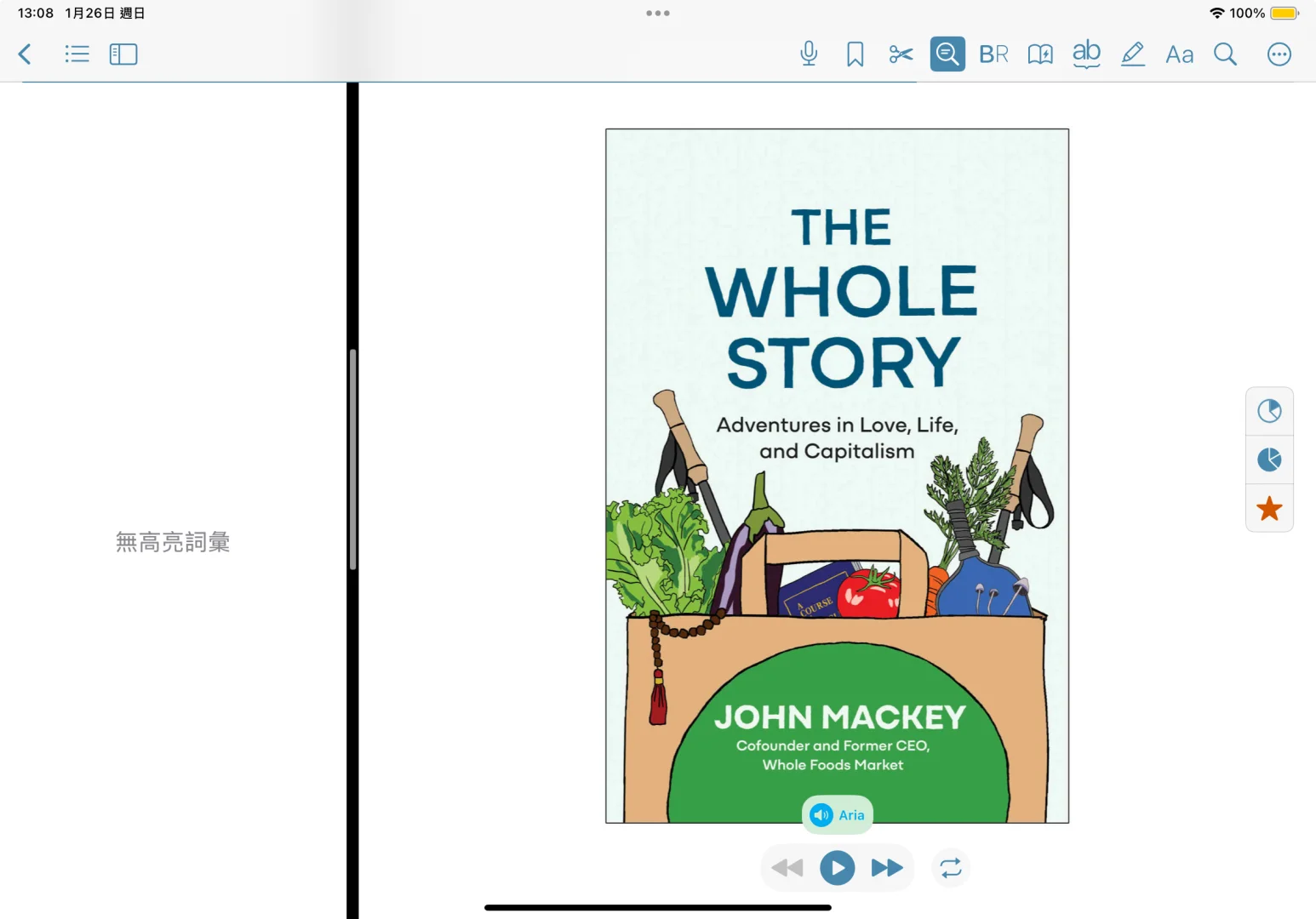
Task: Tap the 無高亮詞彙 placeholder text
Action: (173, 542)
